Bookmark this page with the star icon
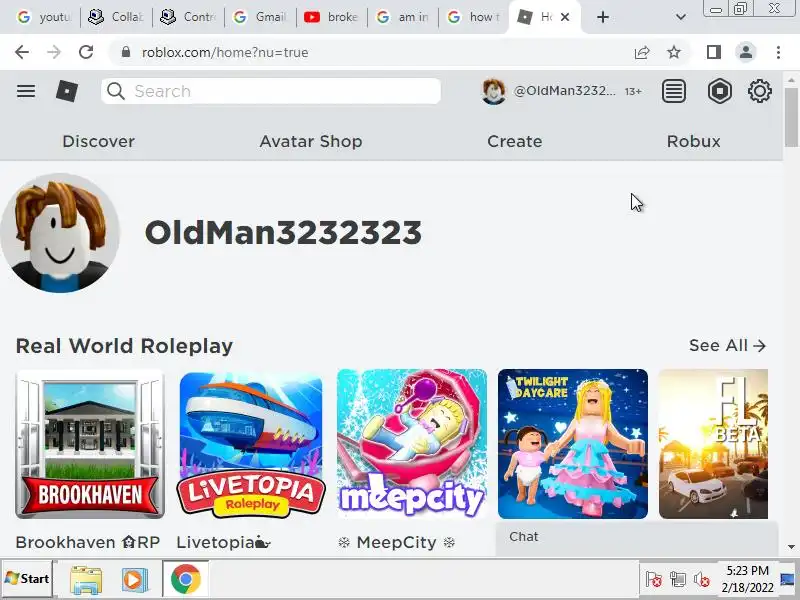This screenshot has width=800, height=600. click(674, 52)
